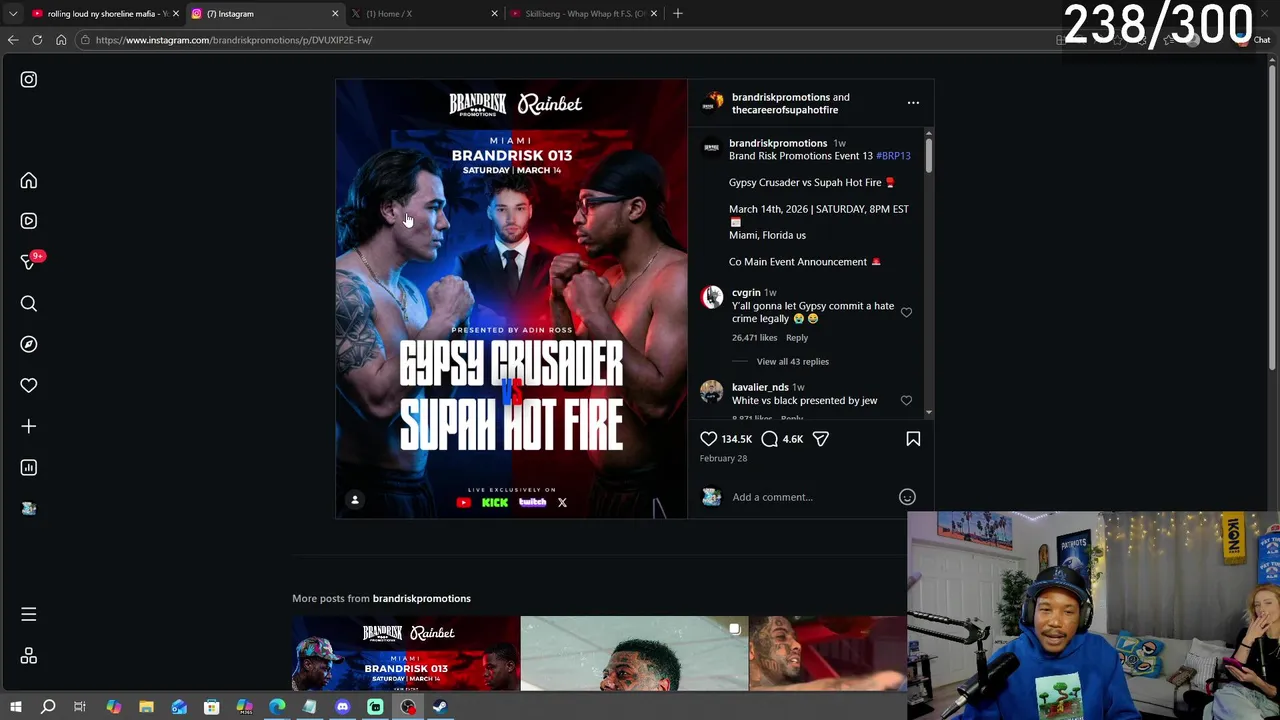This screenshot has width=1280, height=720.
Task: Open thecareerofsupahotfire profile link
Action: [785, 110]
